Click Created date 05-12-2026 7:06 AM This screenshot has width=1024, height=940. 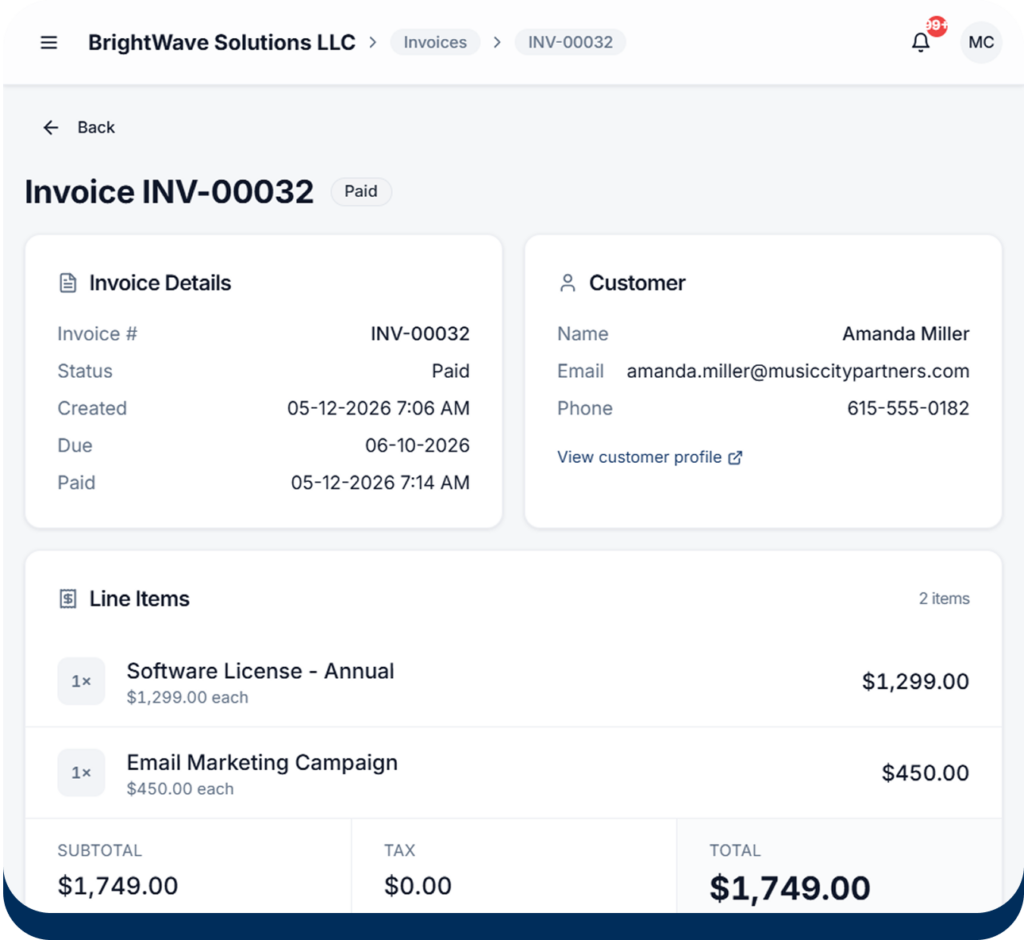click(378, 408)
